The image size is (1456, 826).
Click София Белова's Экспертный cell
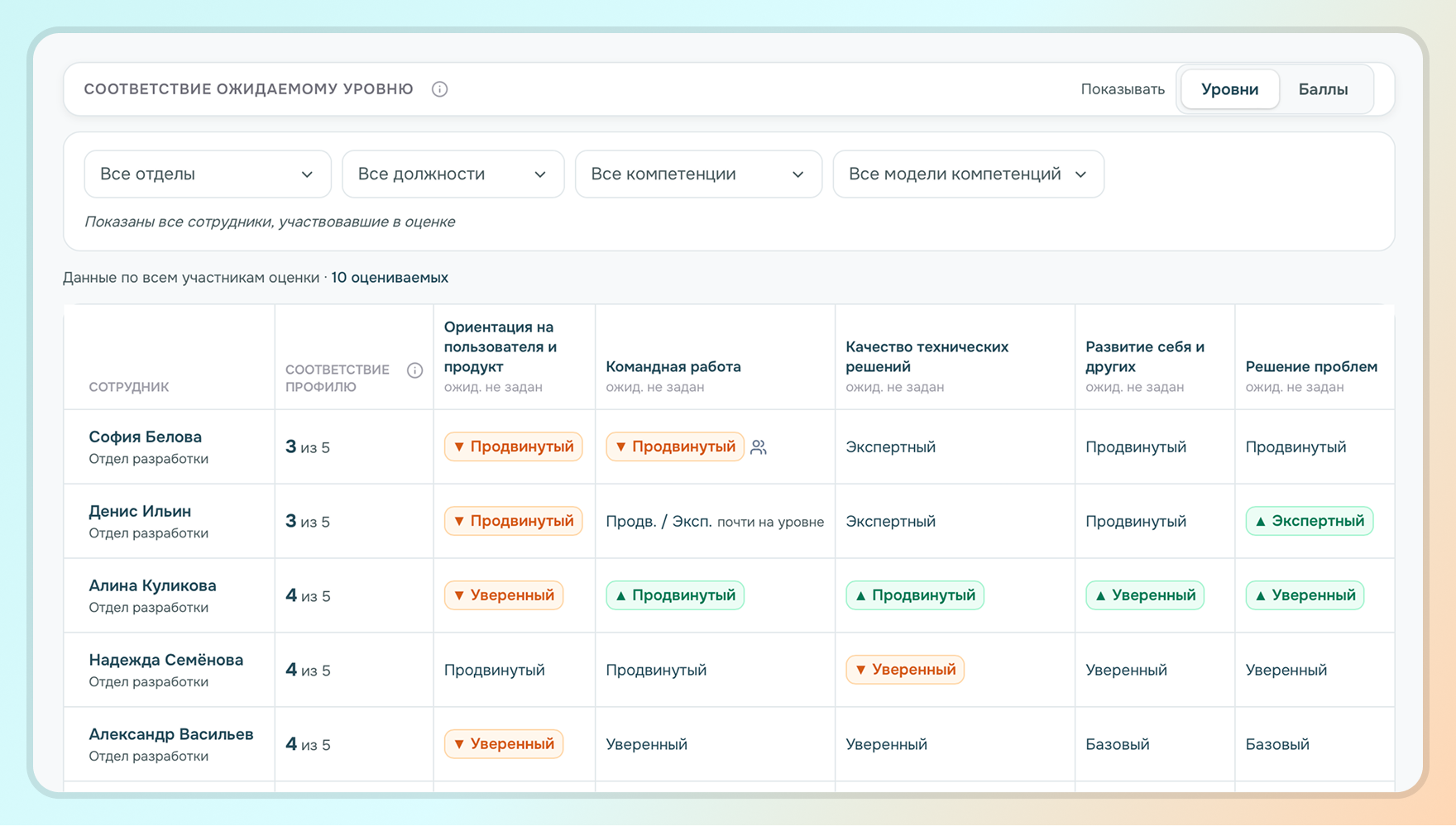(x=891, y=447)
